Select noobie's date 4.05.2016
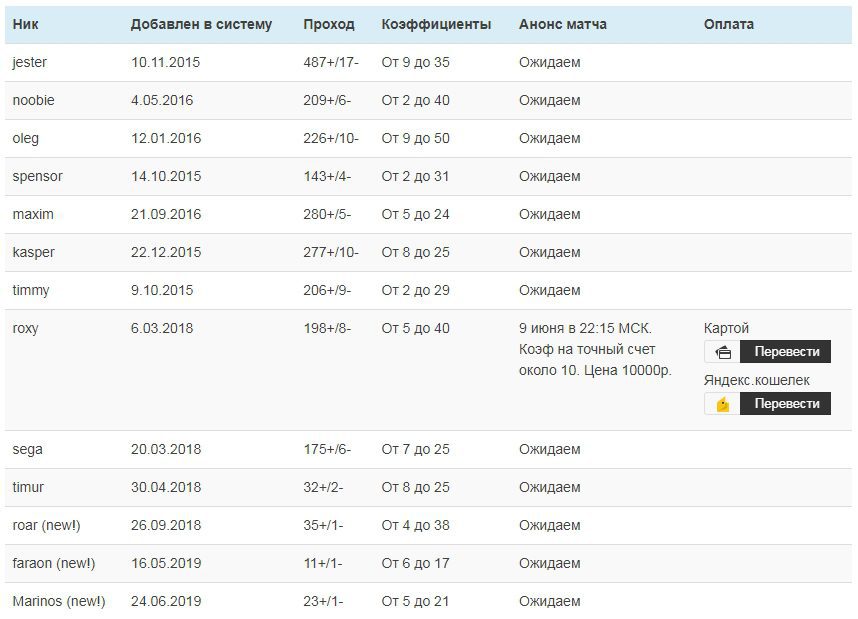The height and width of the screenshot is (619, 858). pos(162,100)
